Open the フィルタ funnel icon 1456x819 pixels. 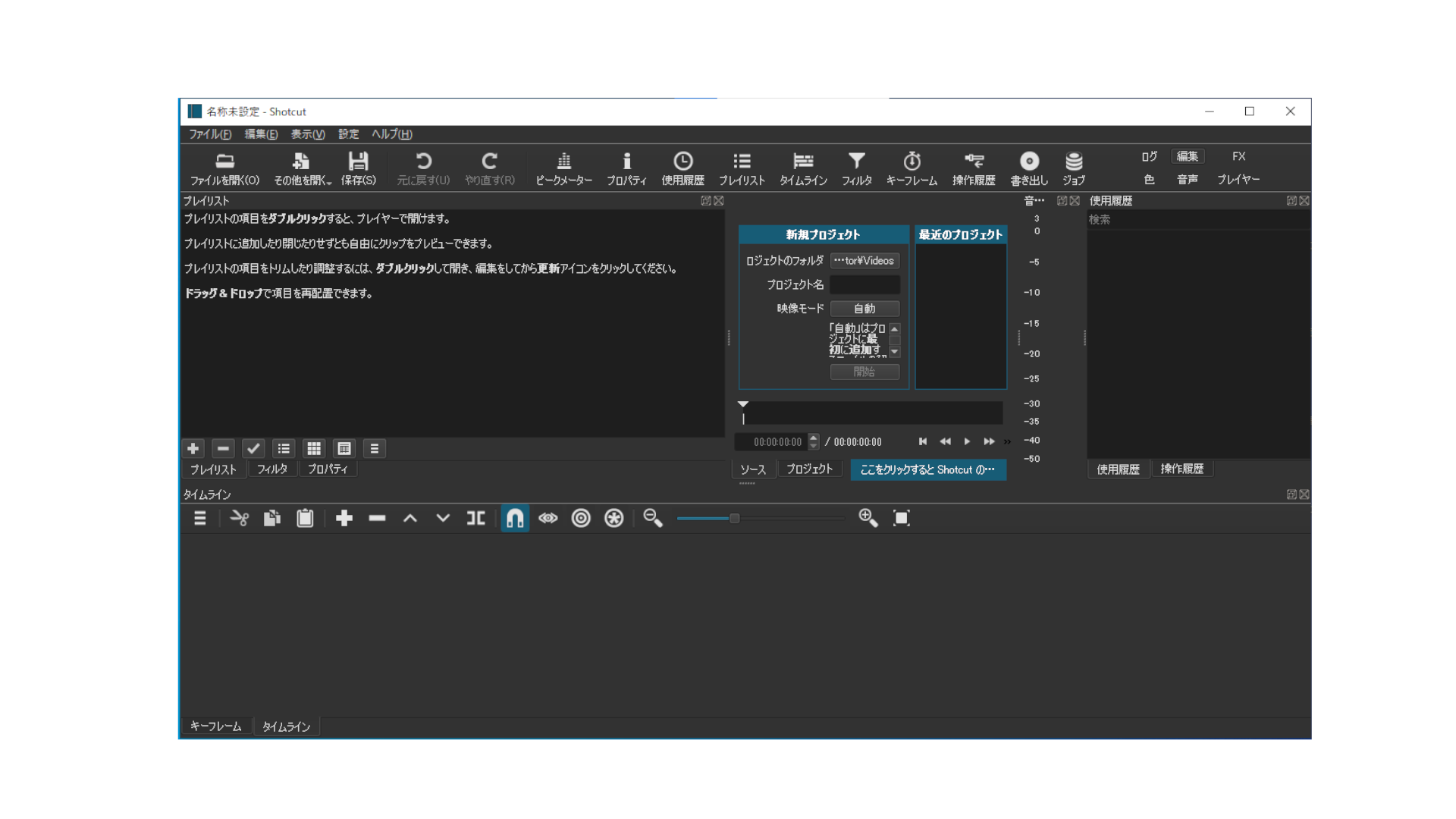pyautogui.click(x=856, y=168)
